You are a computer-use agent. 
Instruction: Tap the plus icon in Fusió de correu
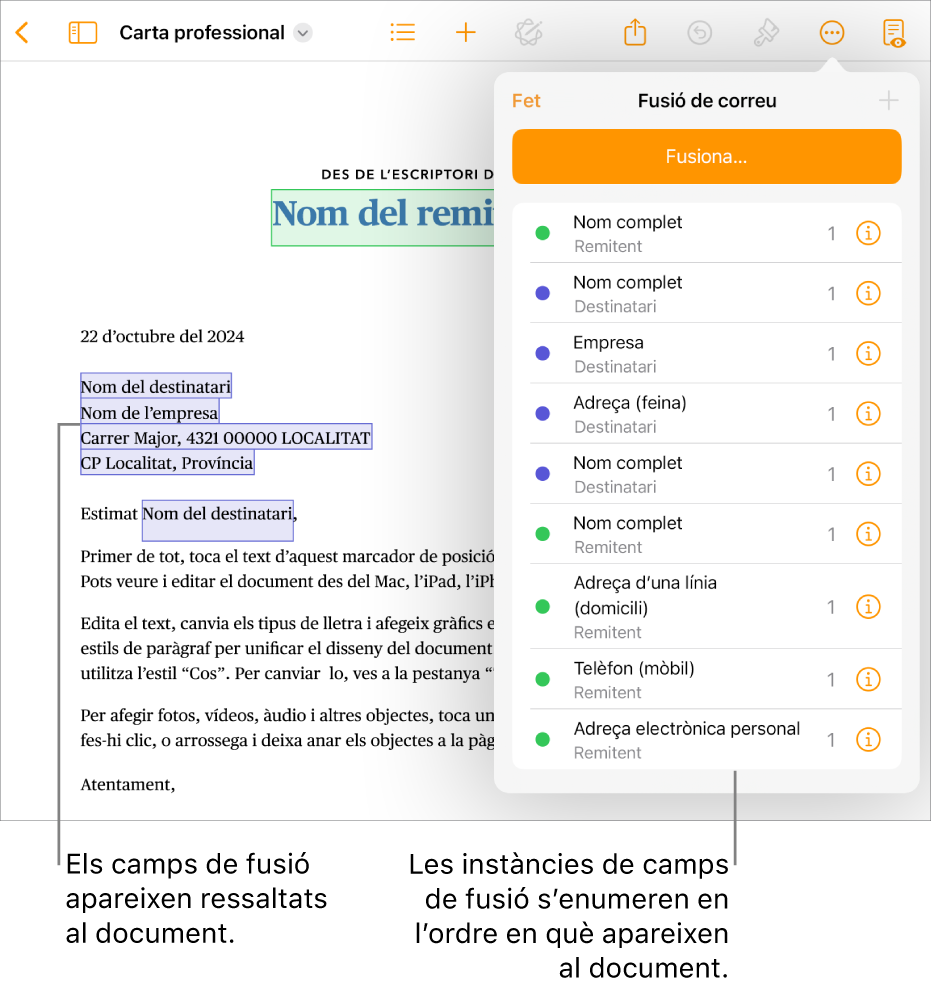888,100
